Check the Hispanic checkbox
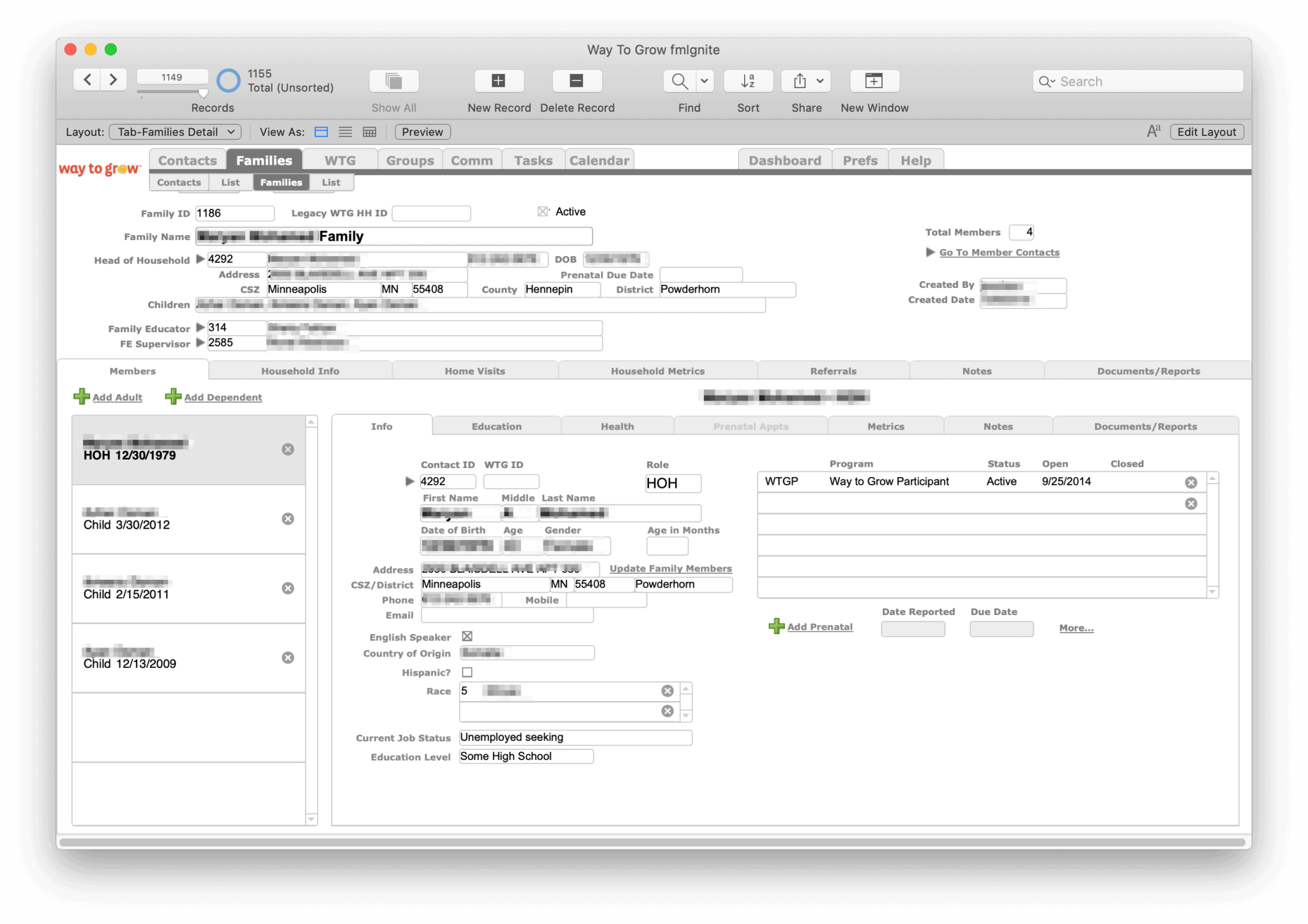1308x924 pixels. click(467, 672)
